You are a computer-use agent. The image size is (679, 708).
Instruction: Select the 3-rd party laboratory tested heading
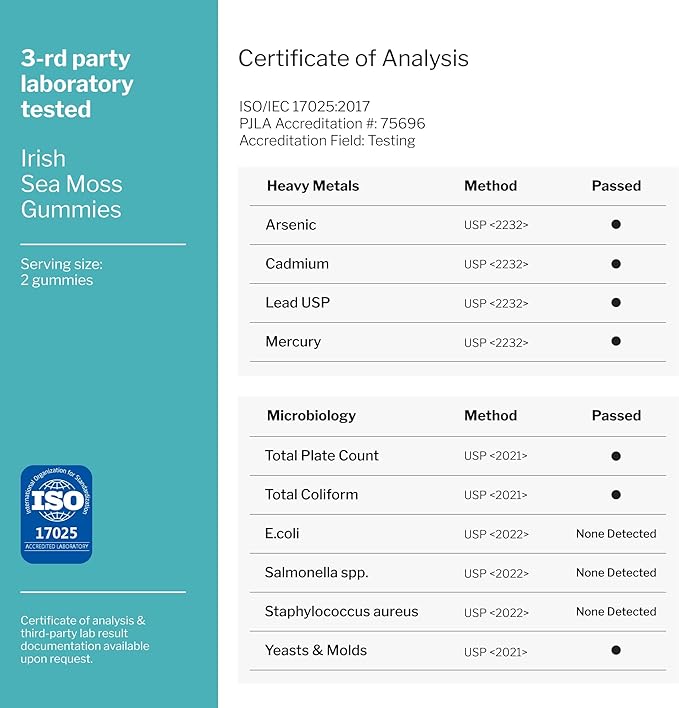point(76,83)
